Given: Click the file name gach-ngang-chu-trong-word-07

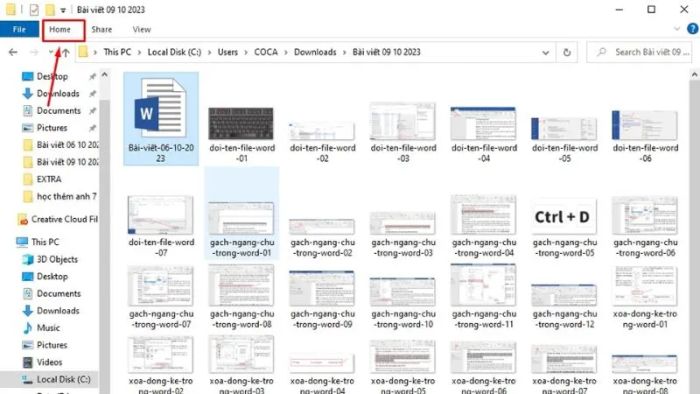Looking at the screenshot, I should click(161, 319).
